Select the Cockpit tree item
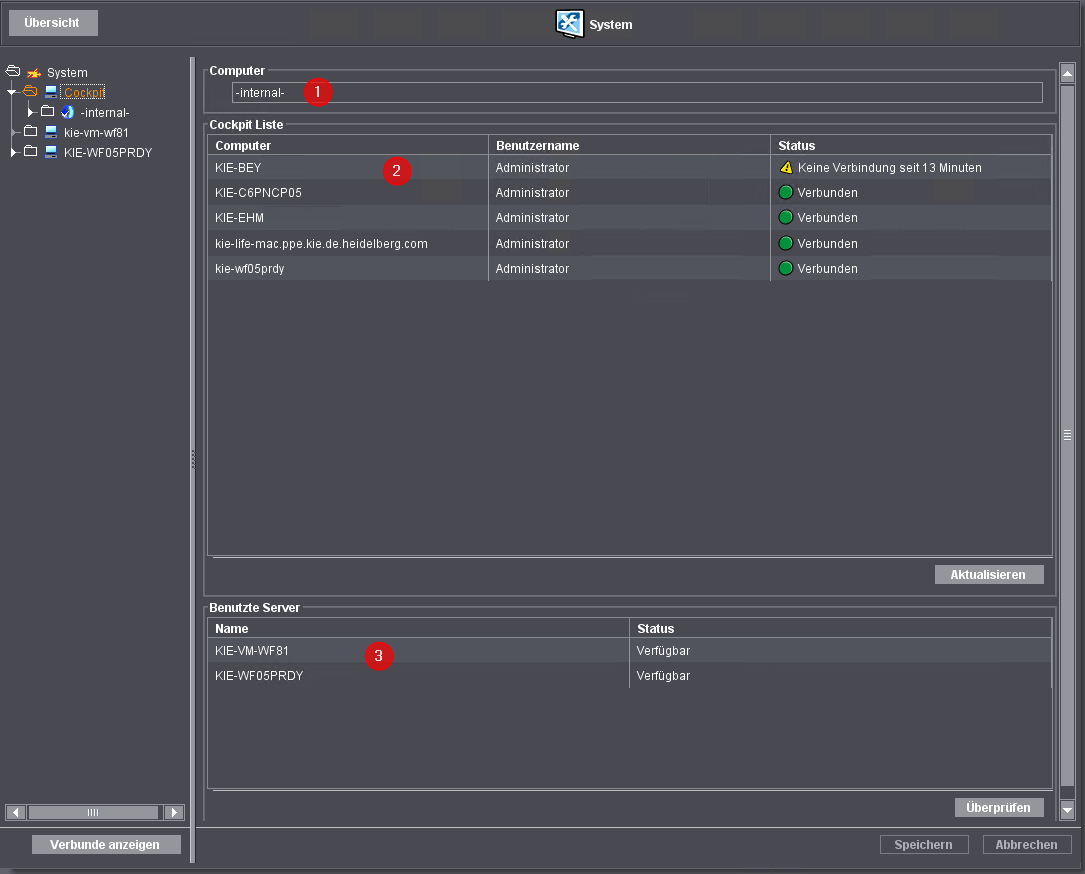This screenshot has height=874, width=1085. click(84, 92)
